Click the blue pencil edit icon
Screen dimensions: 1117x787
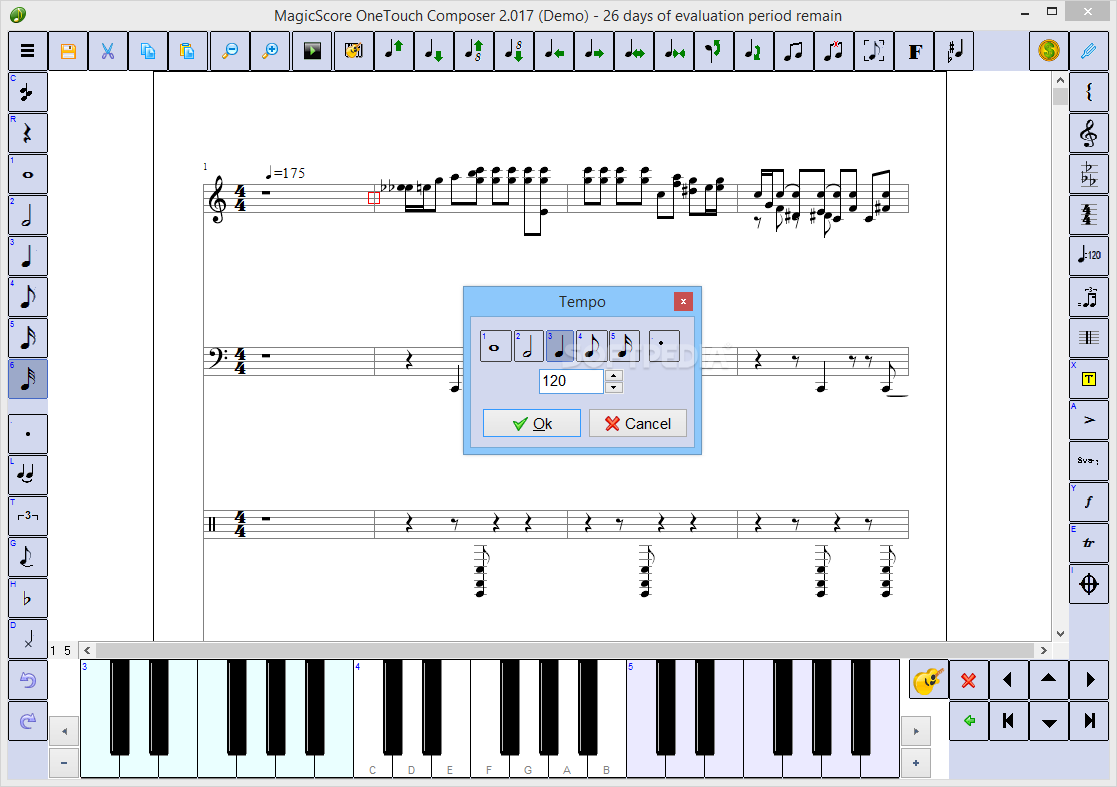tap(1089, 51)
